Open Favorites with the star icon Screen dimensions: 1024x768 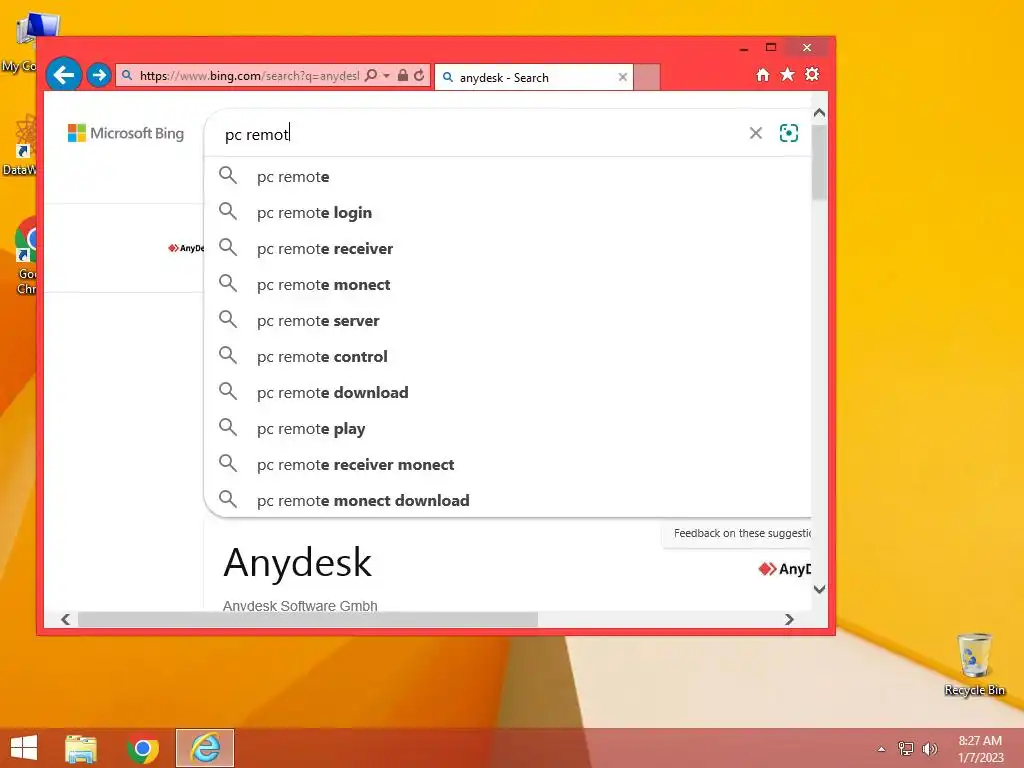tap(788, 74)
